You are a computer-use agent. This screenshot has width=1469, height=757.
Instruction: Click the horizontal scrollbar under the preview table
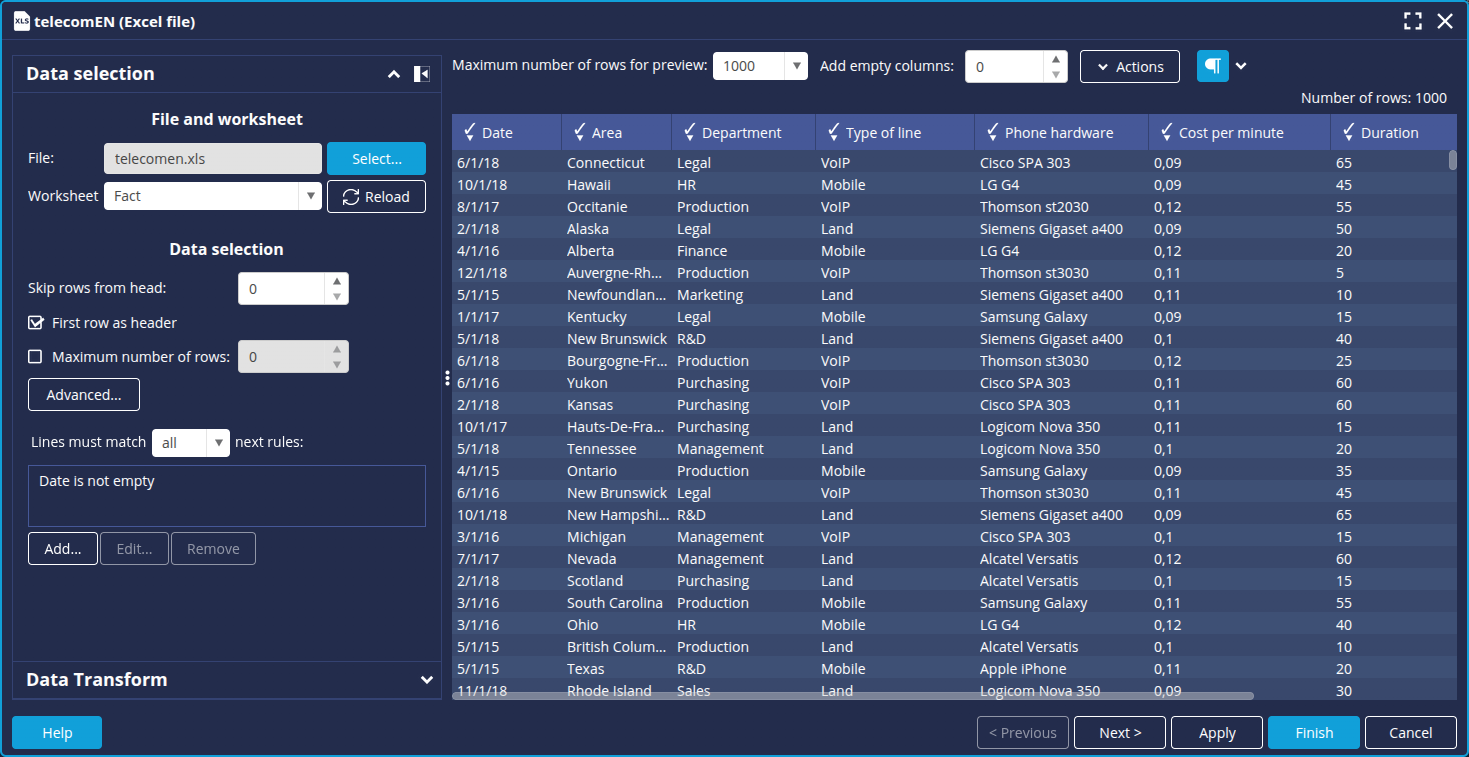point(852,695)
